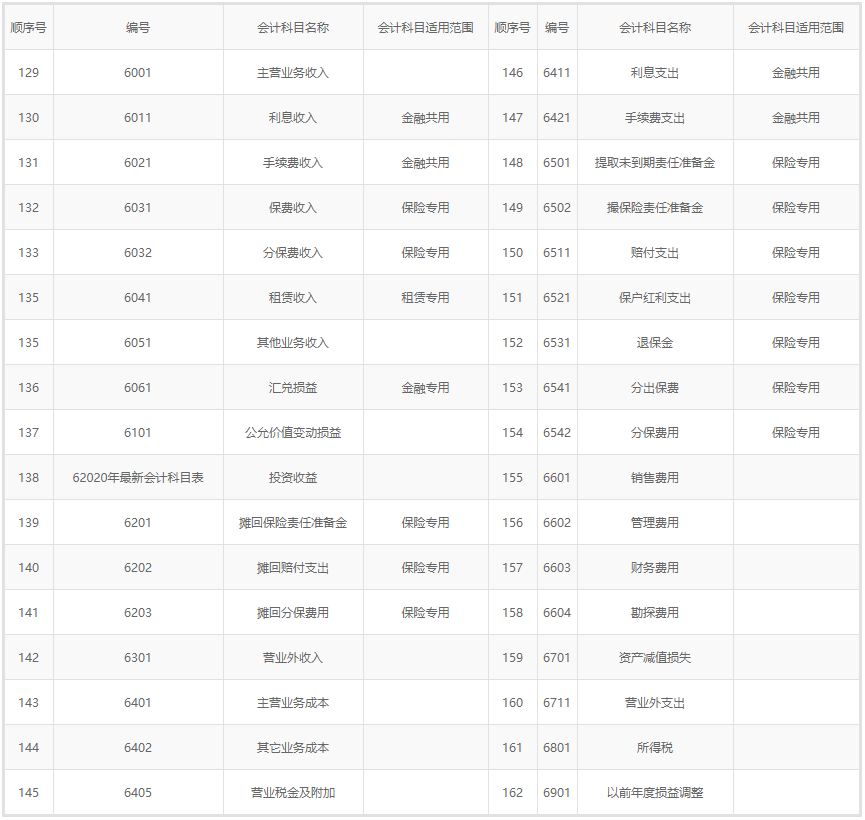Select code cell 6001
Viewport: 865px width, 820px height.
(x=138, y=72)
